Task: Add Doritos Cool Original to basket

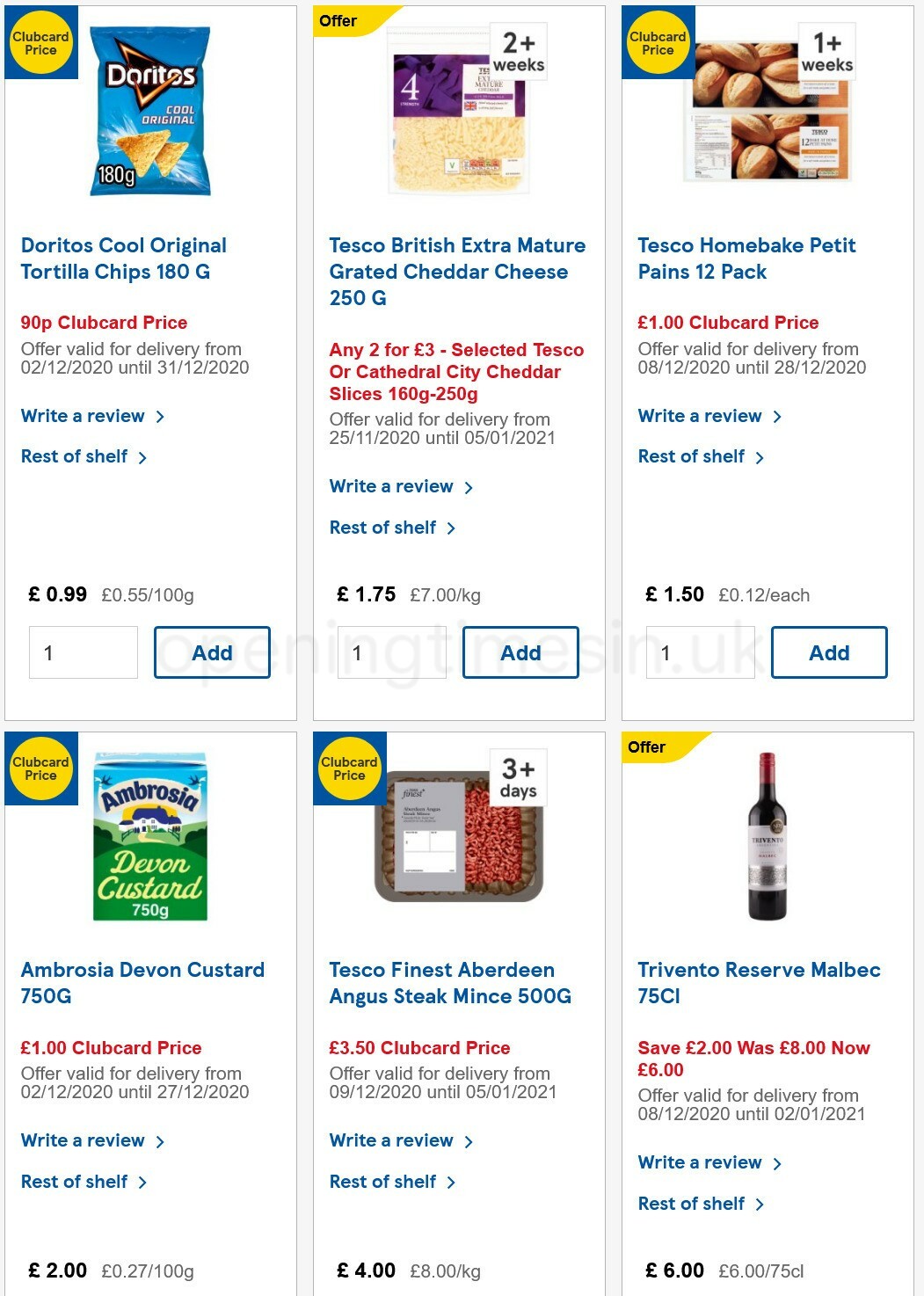Action: pyautogui.click(x=212, y=652)
